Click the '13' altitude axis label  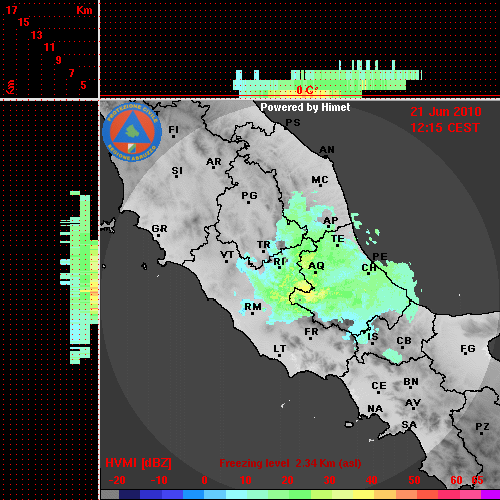(37, 35)
